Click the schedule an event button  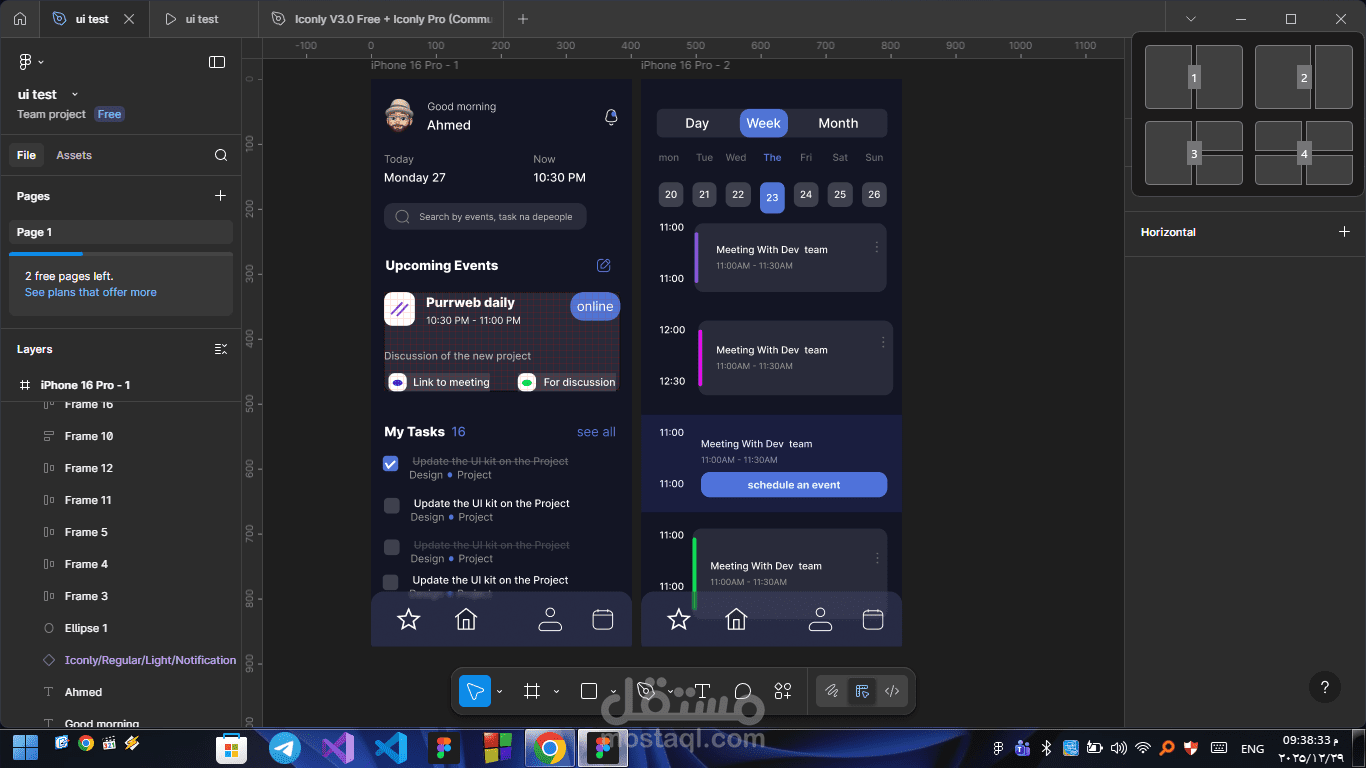(794, 485)
